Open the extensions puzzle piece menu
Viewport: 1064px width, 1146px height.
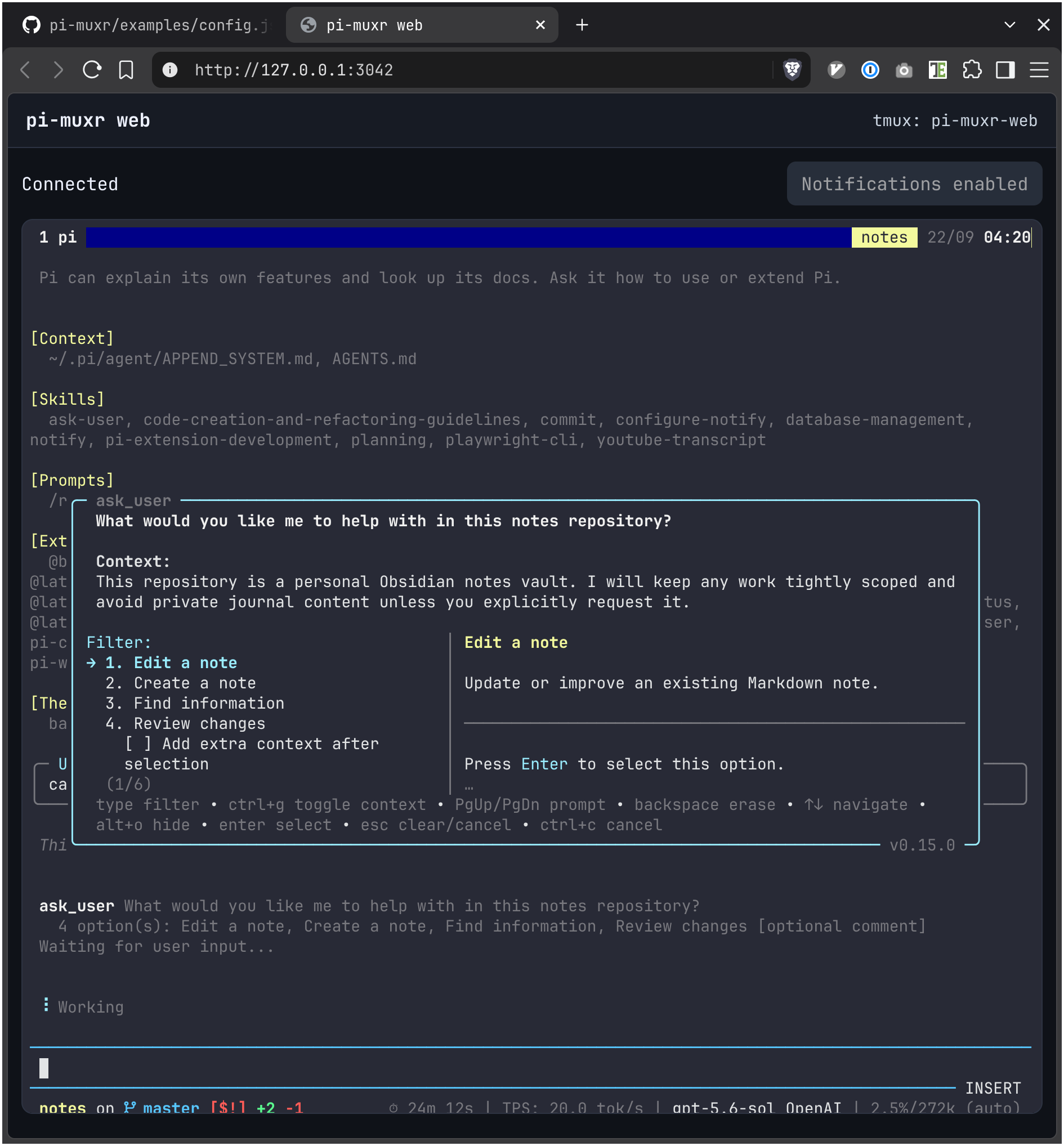pos(972,70)
